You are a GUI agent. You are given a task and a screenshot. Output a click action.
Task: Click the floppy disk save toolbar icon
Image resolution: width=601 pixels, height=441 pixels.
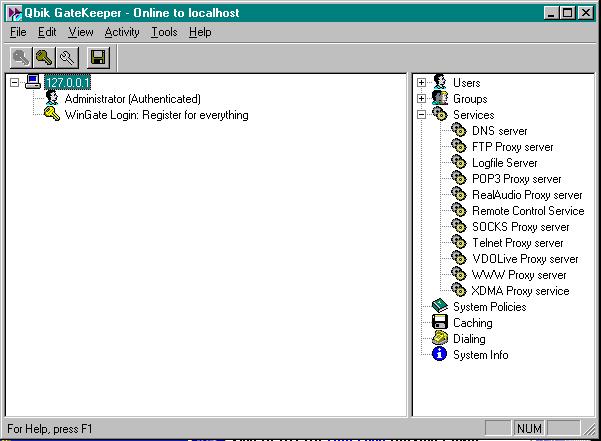click(98, 58)
